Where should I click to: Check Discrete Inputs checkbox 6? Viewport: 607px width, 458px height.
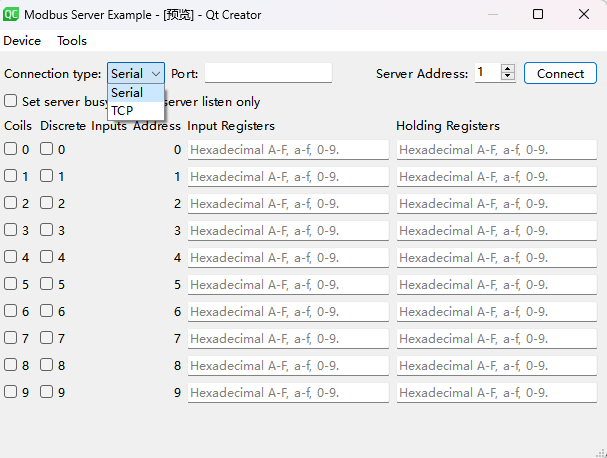46,310
